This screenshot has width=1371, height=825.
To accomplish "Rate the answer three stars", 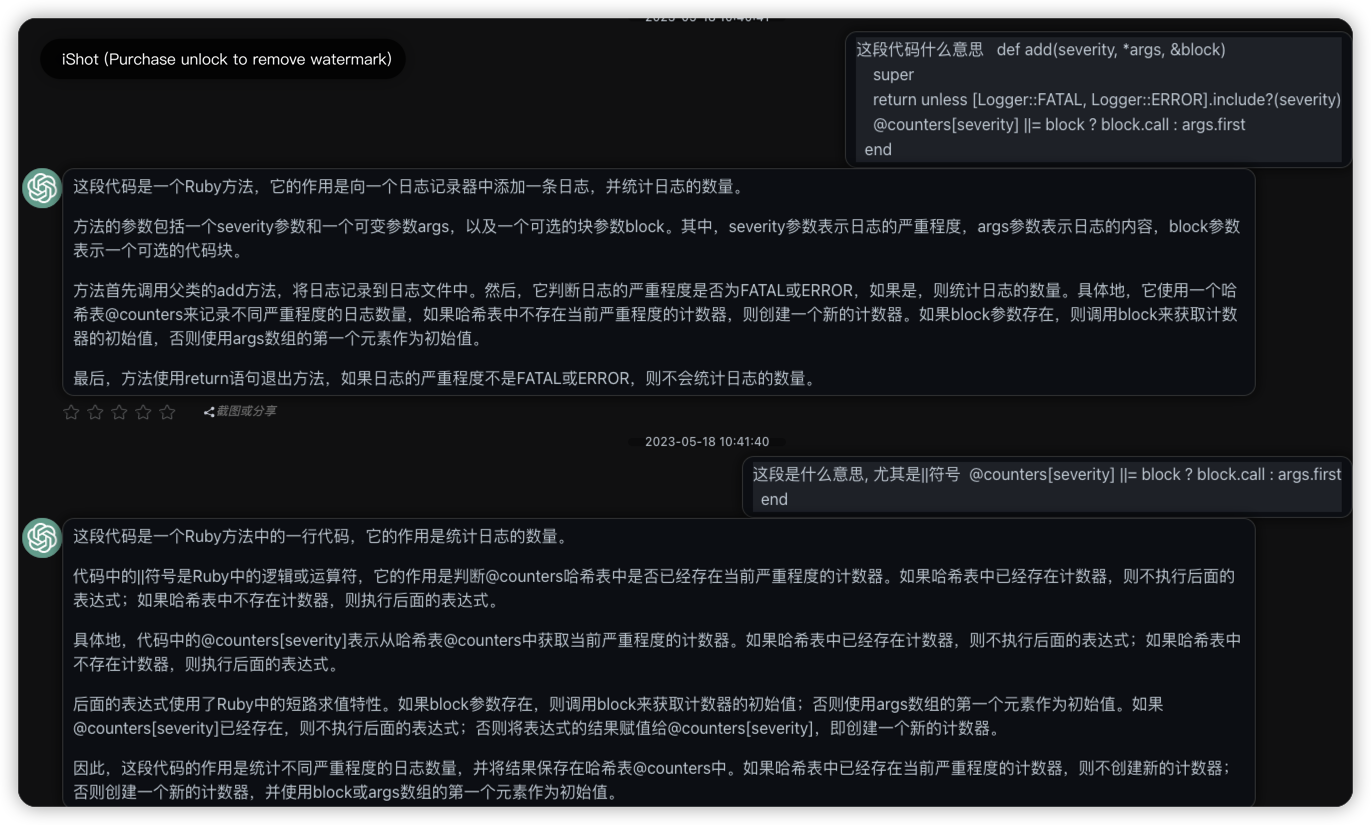I will (x=119, y=412).
